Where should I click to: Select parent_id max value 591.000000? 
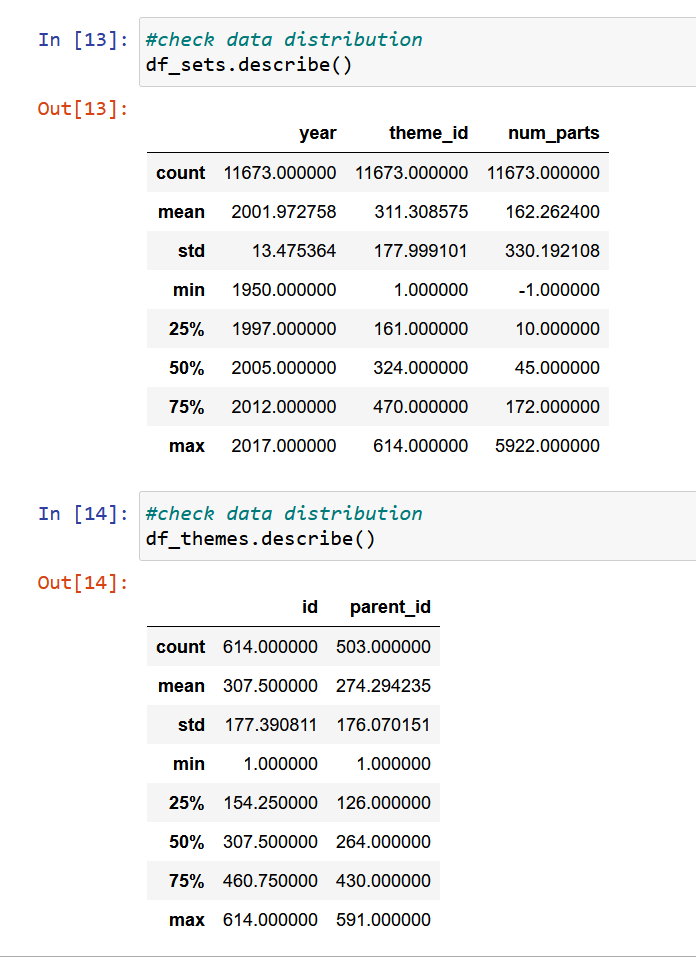[x=383, y=919]
